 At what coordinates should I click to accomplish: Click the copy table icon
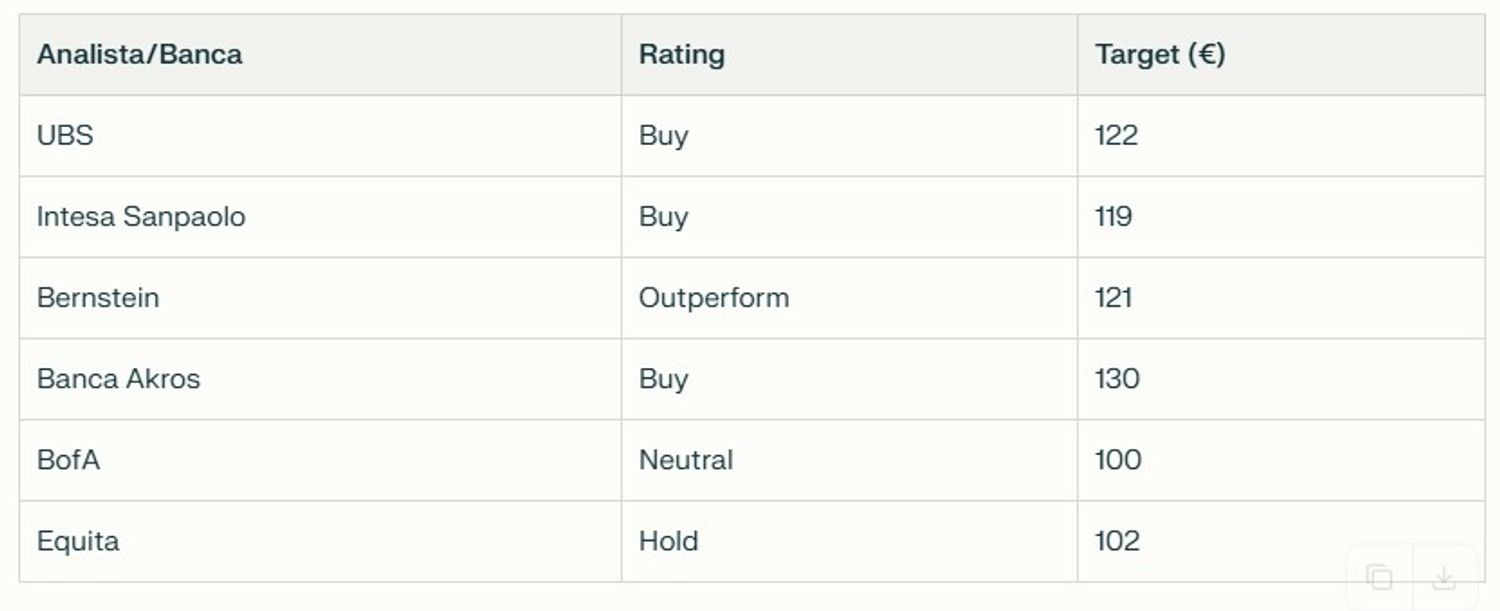coord(1380,577)
